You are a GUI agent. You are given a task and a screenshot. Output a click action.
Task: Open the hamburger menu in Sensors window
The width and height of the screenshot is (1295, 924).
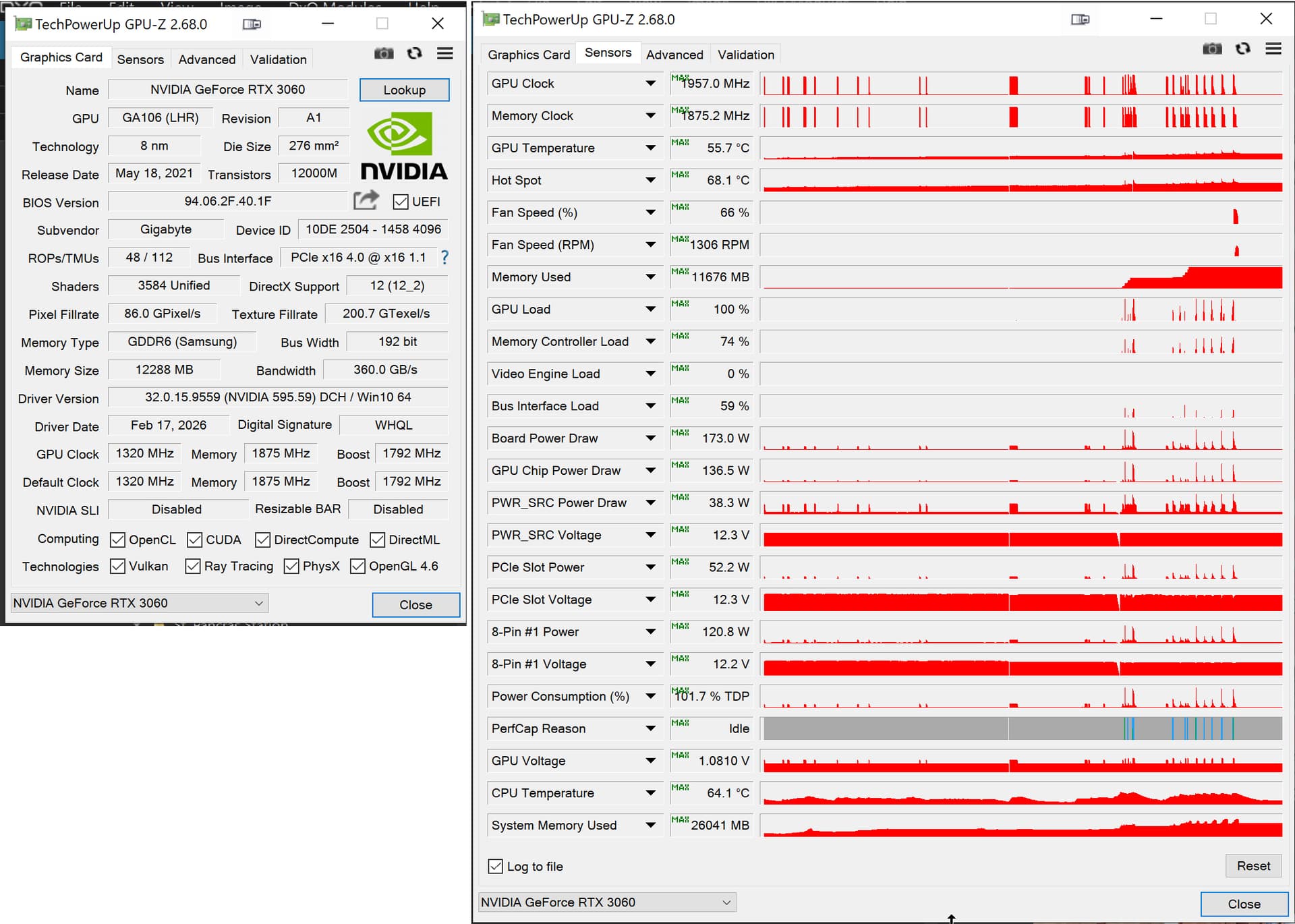click(1273, 49)
